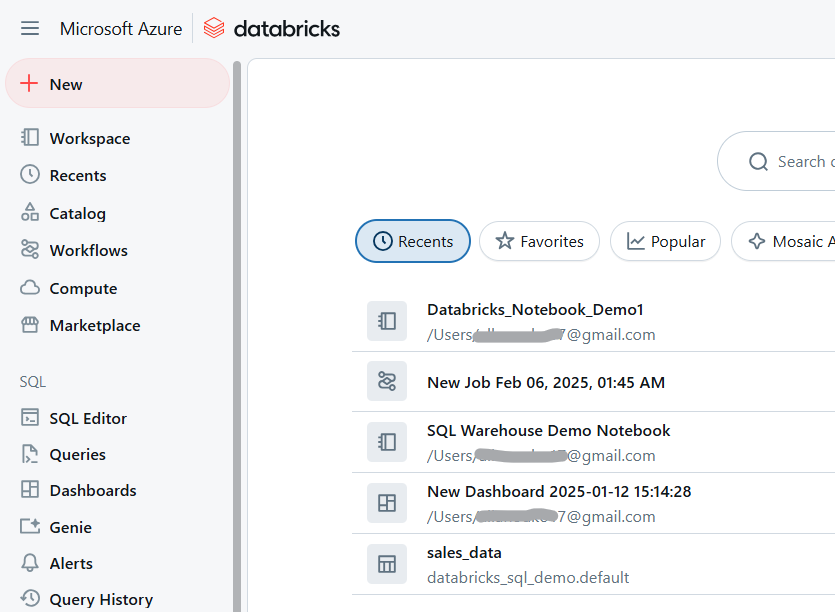Click the Mosaic AI sparkle icon
Screen dimensions: 835x612
757,241
